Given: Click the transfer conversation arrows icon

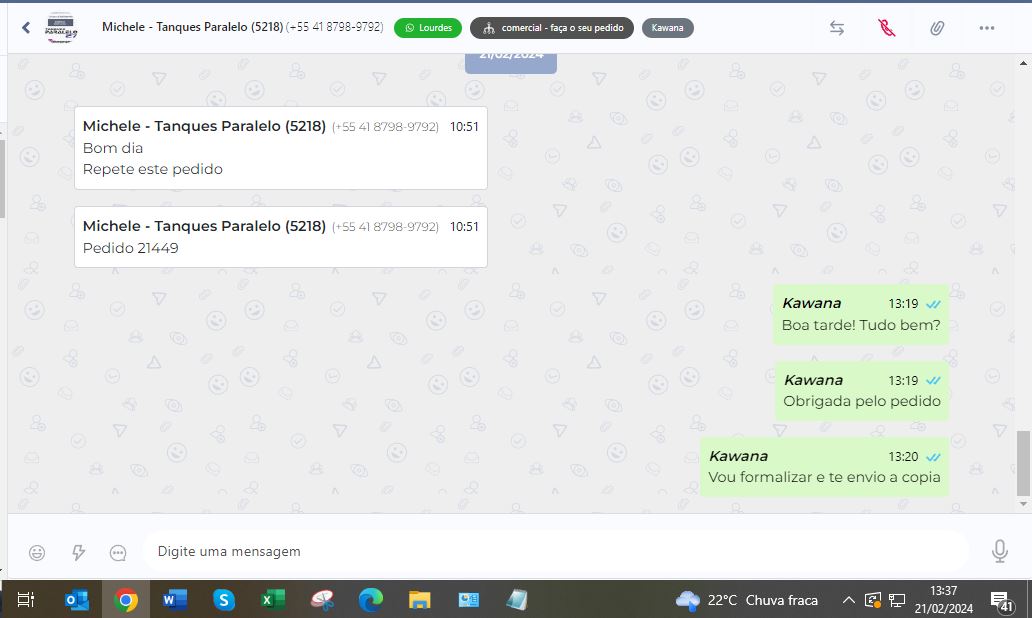Looking at the screenshot, I should [x=837, y=28].
